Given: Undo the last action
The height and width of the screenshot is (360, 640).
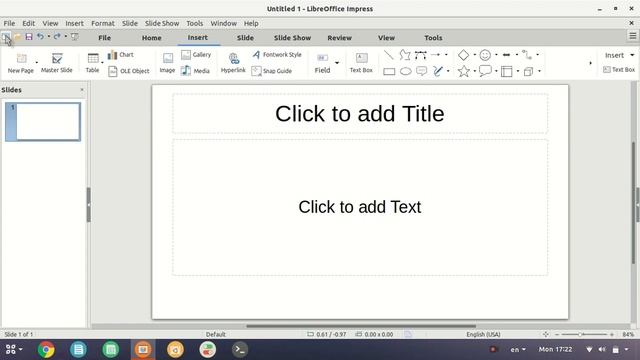Looking at the screenshot, I should coord(40,37).
